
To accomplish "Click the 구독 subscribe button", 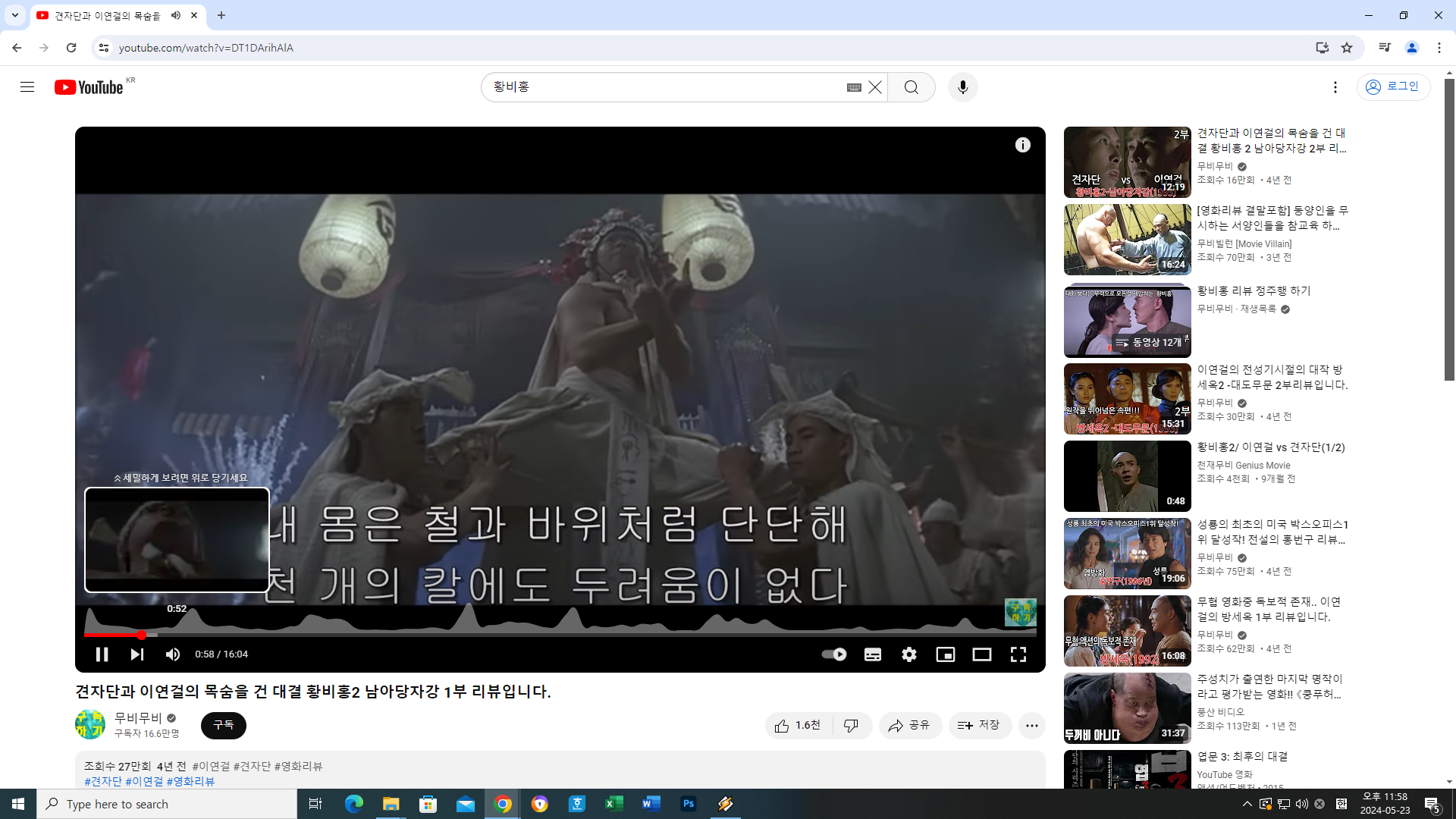I will point(224,726).
